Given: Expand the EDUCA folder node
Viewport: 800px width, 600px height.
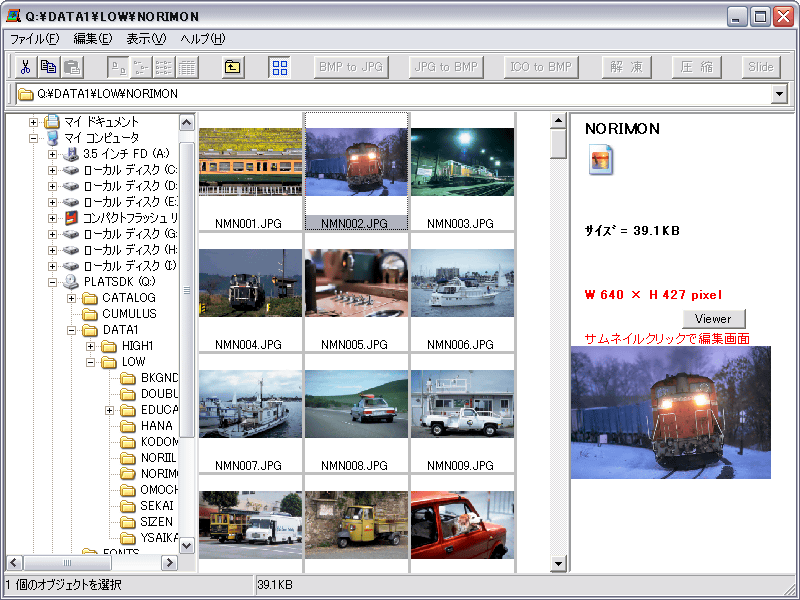Looking at the screenshot, I should (x=109, y=410).
